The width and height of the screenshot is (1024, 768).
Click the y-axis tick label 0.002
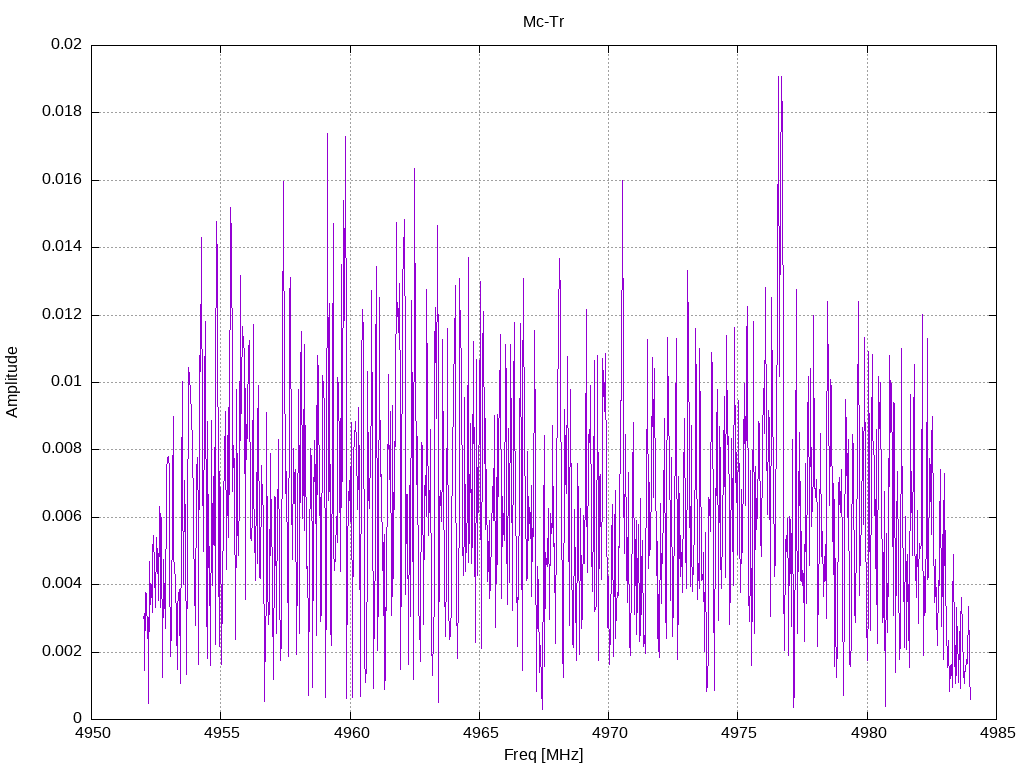(x=63, y=652)
